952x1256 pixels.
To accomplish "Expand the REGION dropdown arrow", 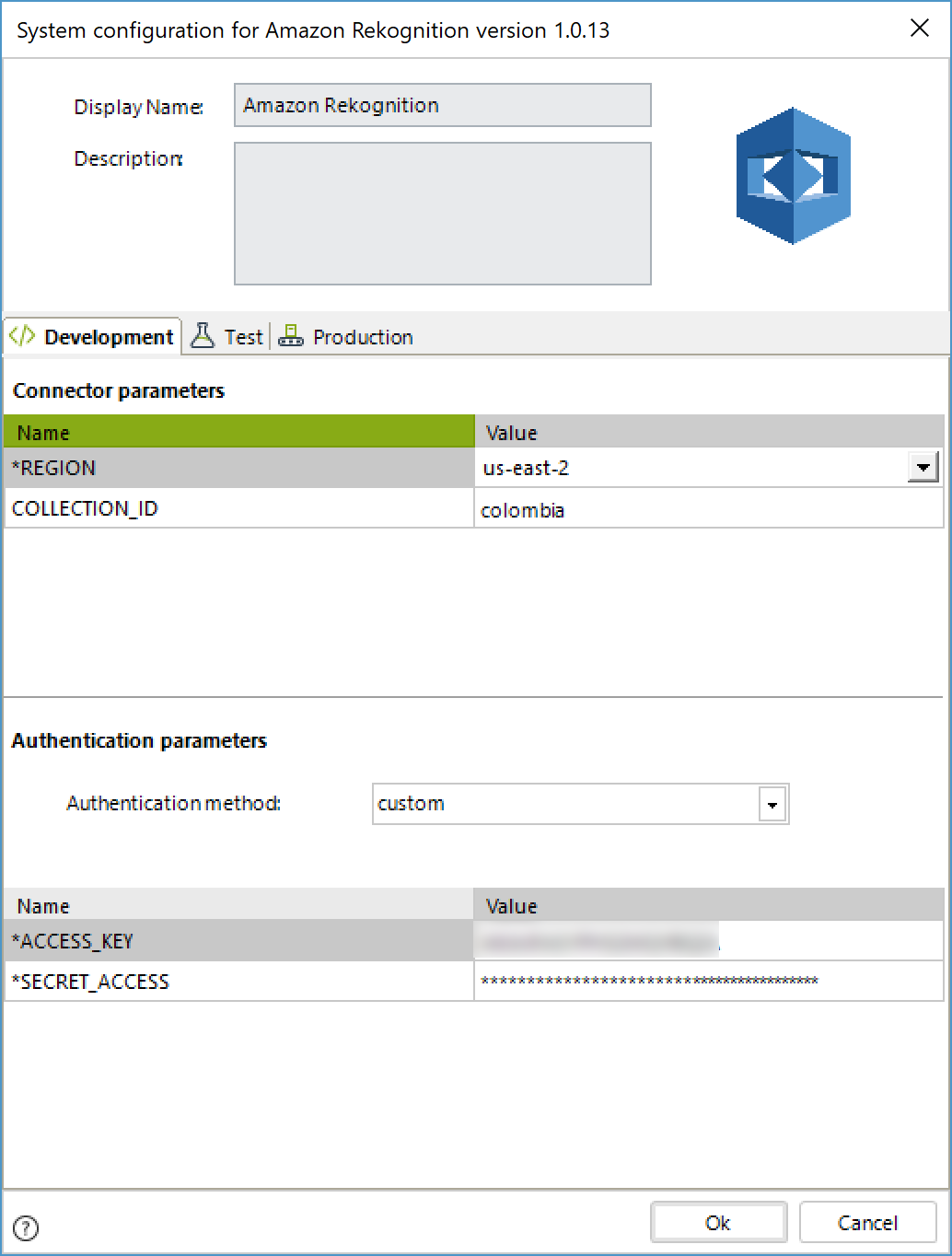I will point(923,468).
